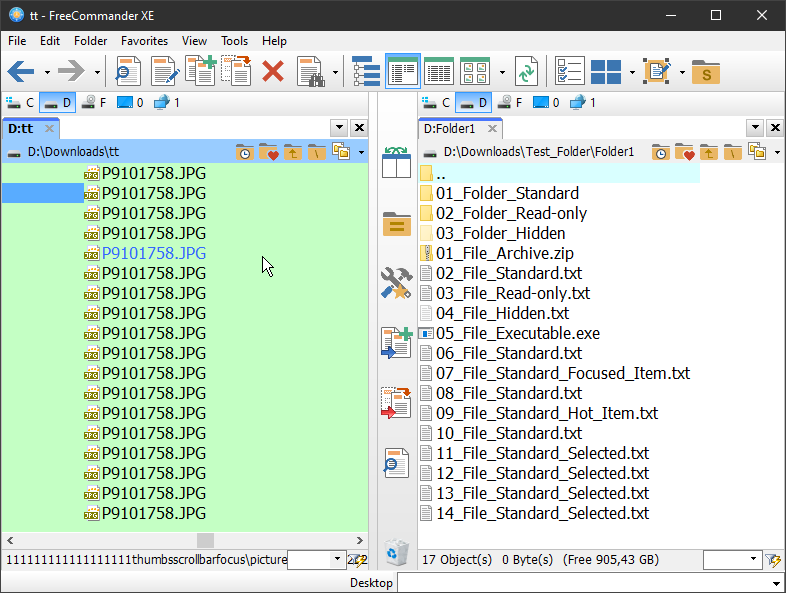The height and width of the screenshot is (593, 786).
Task: Expand the layout splitter dropdown arrow
Action: [x=632, y=72]
